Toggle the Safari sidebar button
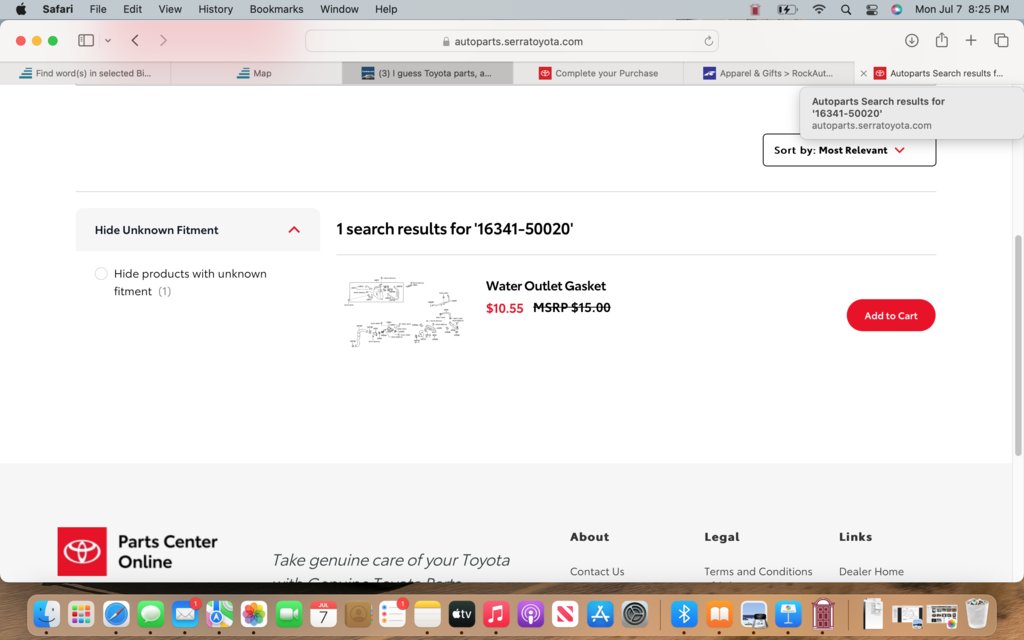1024x640 pixels. 86,40
